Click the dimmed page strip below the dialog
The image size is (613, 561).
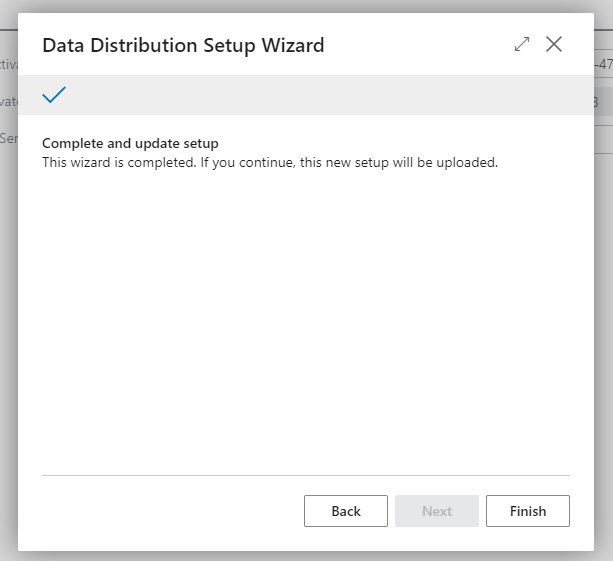306,555
